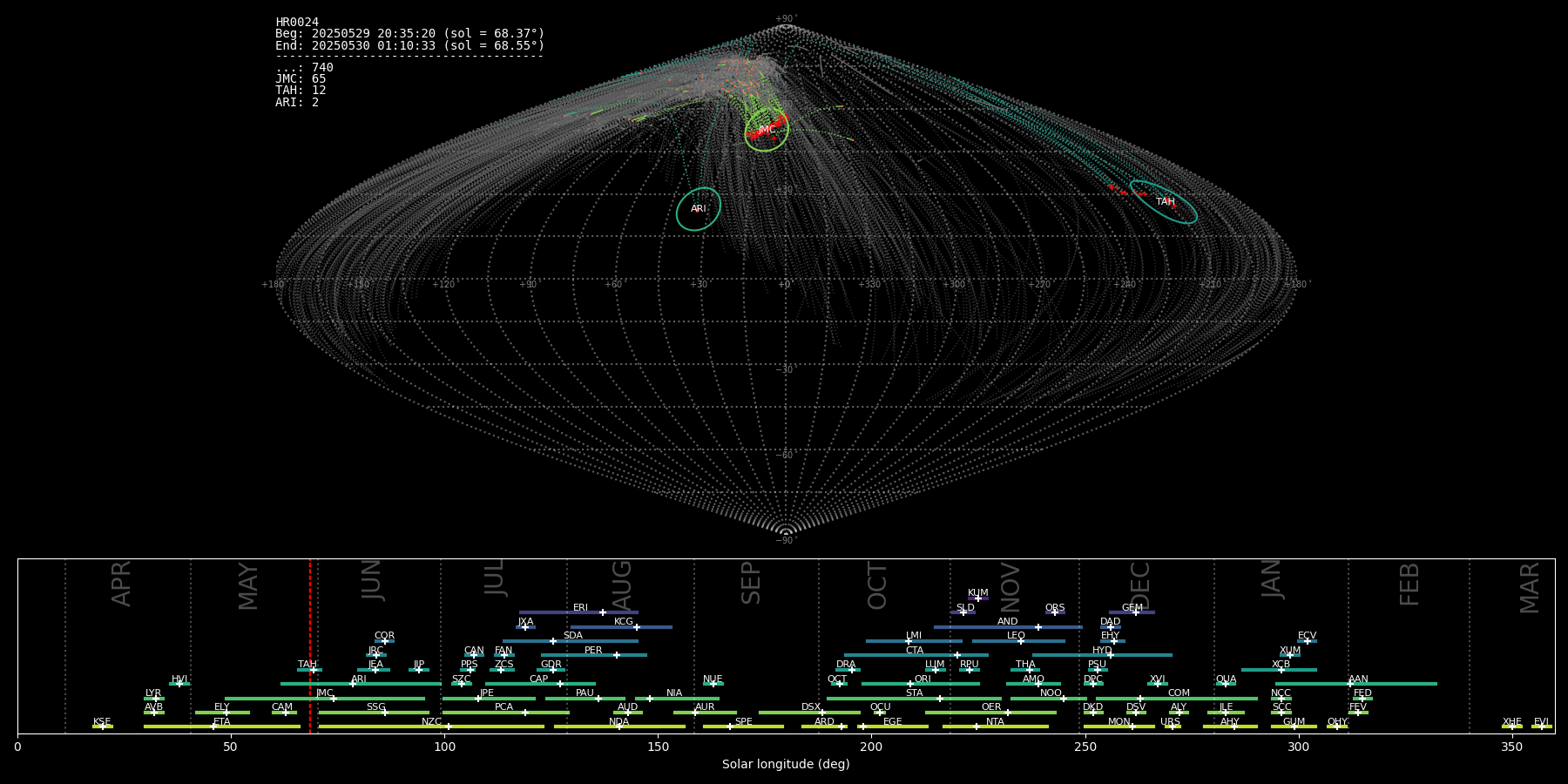Click the End: 20250530 timestamp line
The width and height of the screenshot is (1568, 784).
[x=409, y=45]
